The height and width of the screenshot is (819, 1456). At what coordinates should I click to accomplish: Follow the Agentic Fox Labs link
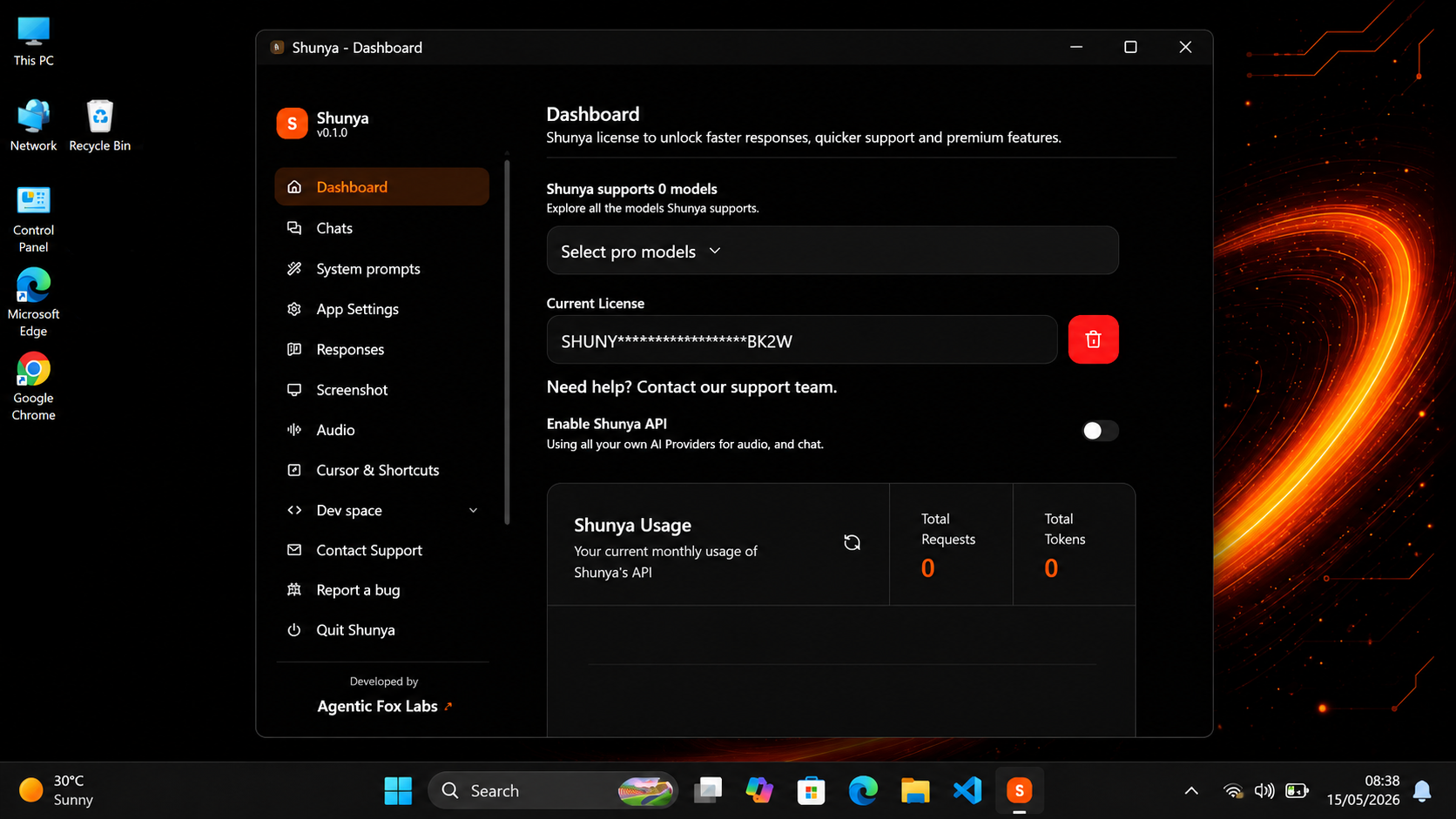(384, 706)
